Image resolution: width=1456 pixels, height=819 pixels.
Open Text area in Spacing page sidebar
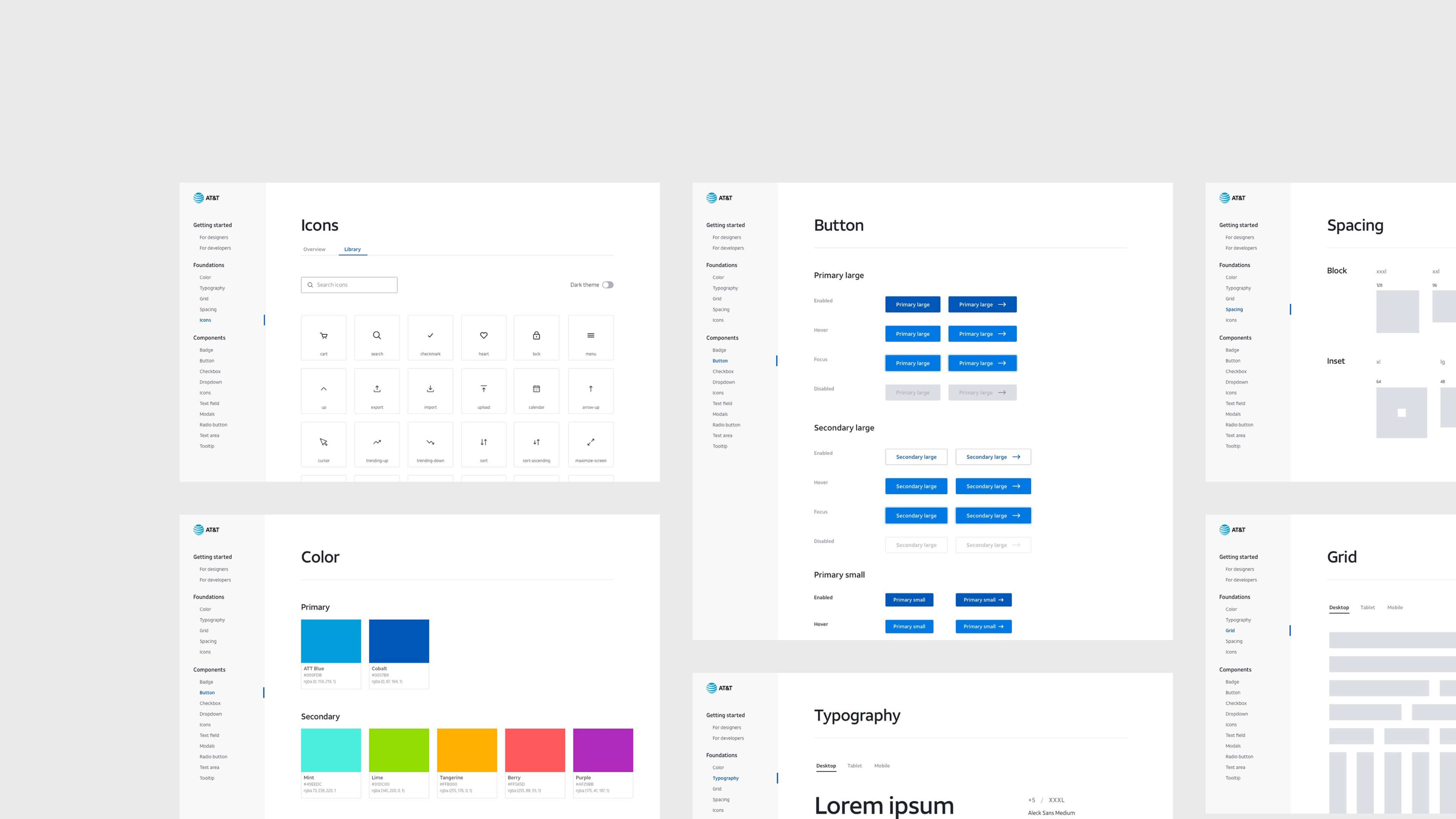[1235, 436]
